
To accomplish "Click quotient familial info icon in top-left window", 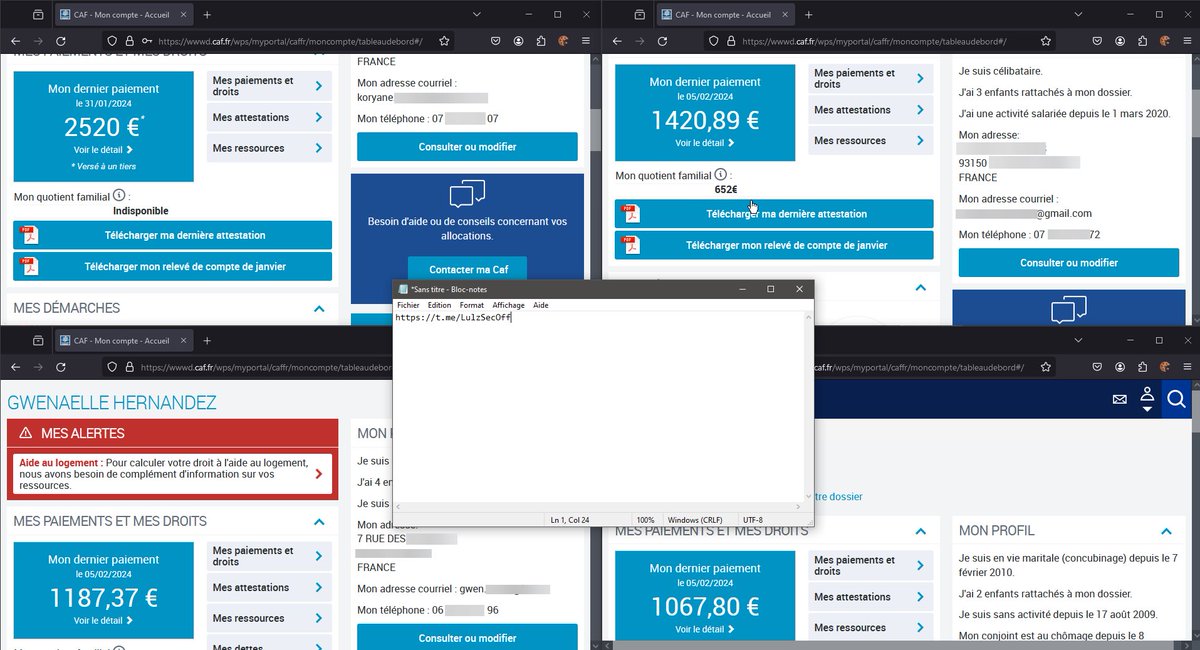I will coord(119,195).
